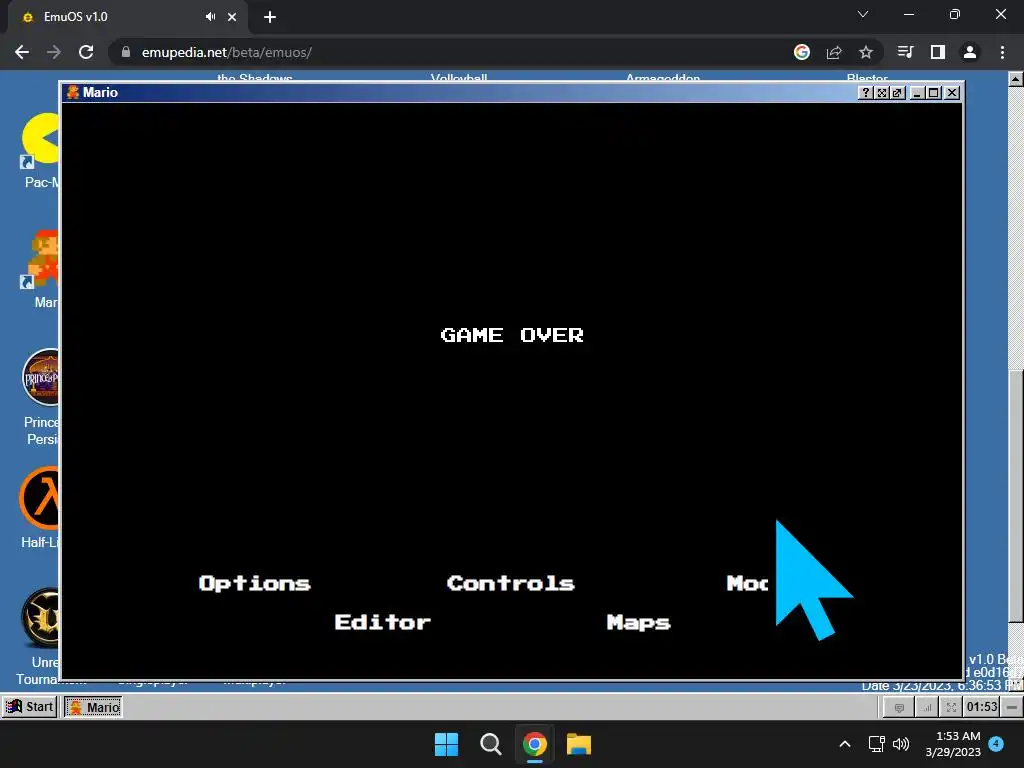The width and height of the screenshot is (1024, 768).
Task: Click the EmuOS tray signal strength icon
Action: coord(926,707)
